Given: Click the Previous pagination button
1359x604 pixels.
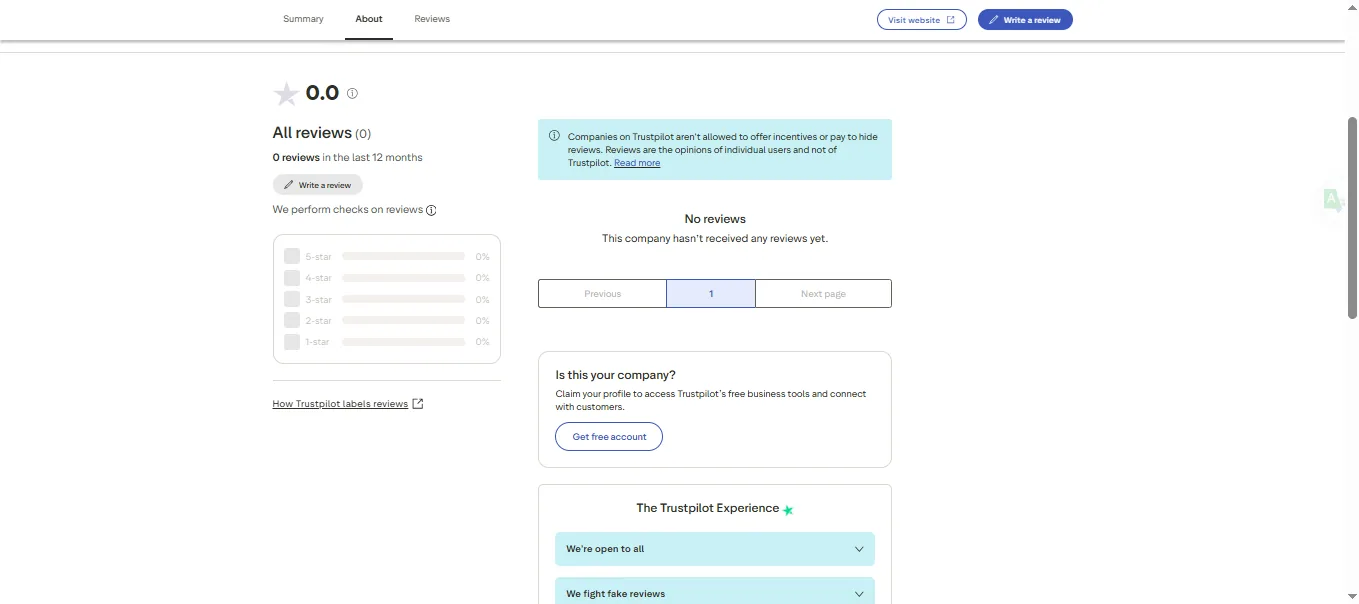Looking at the screenshot, I should (603, 294).
